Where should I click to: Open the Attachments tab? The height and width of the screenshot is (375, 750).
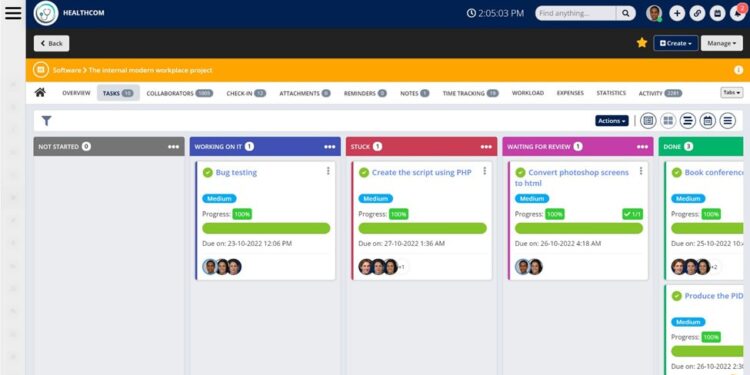point(305,93)
